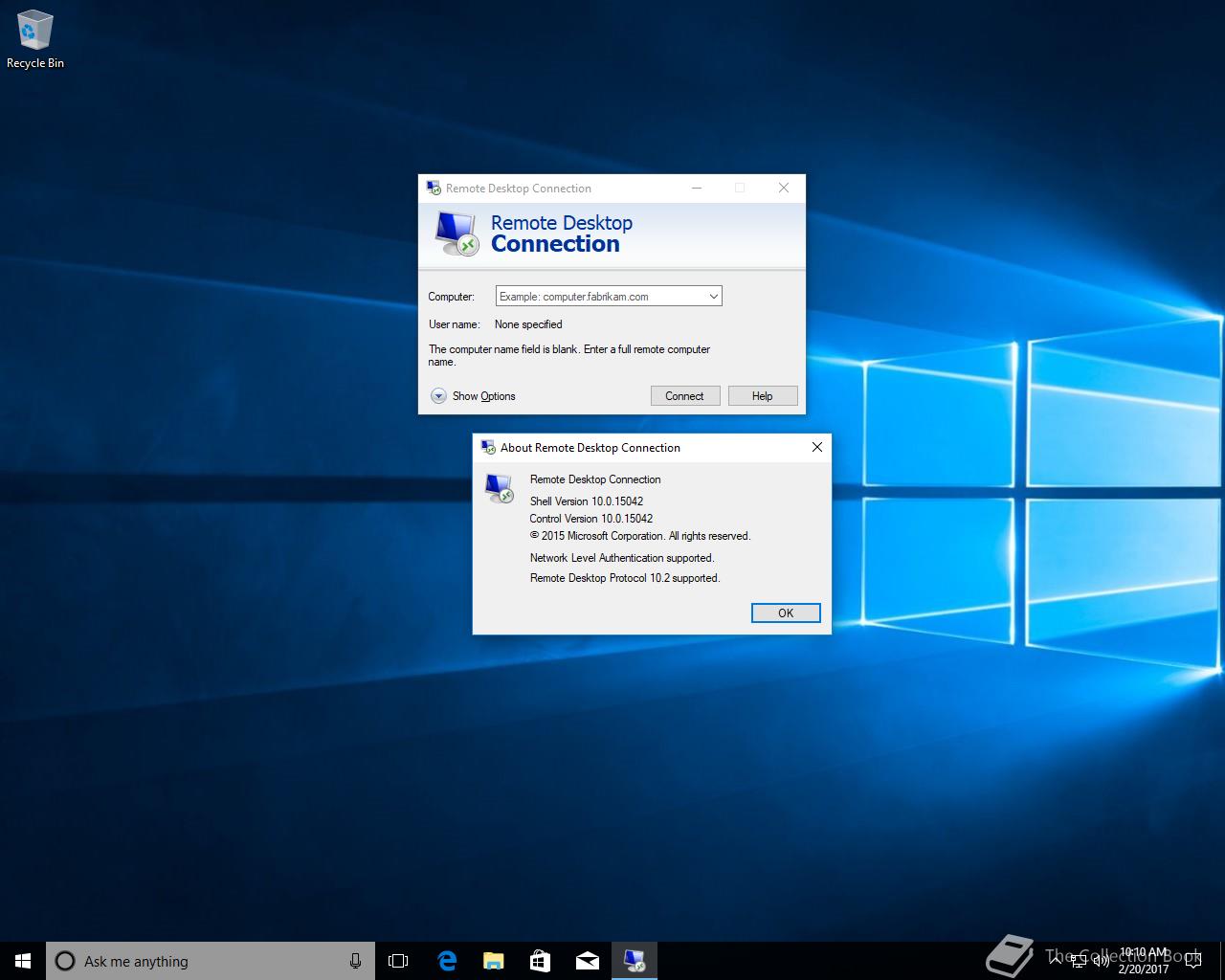Click the 'computer name field is blank' message
Viewport: 1225px width, 980px height.
pyautogui.click(x=569, y=355)
